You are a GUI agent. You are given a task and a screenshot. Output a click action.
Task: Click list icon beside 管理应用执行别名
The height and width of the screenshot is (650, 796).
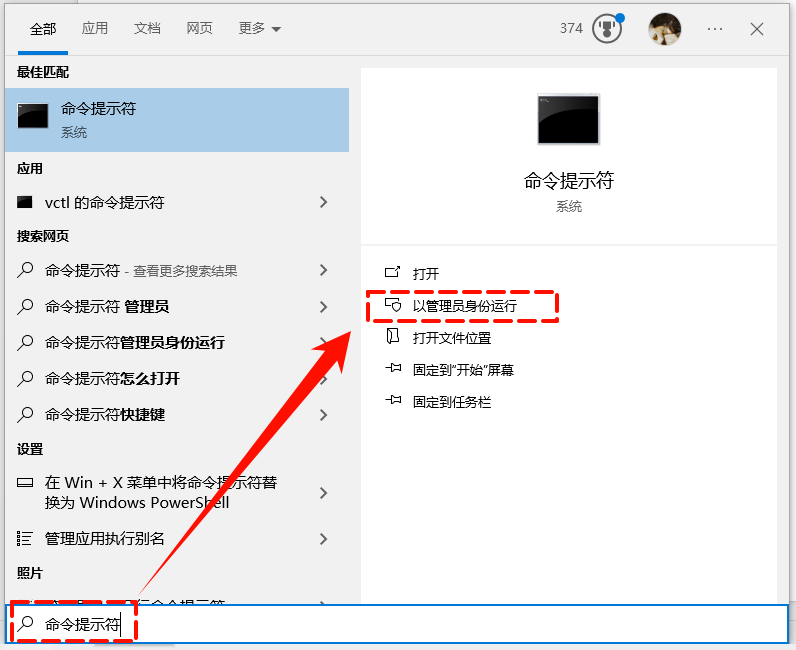[24, 538]
